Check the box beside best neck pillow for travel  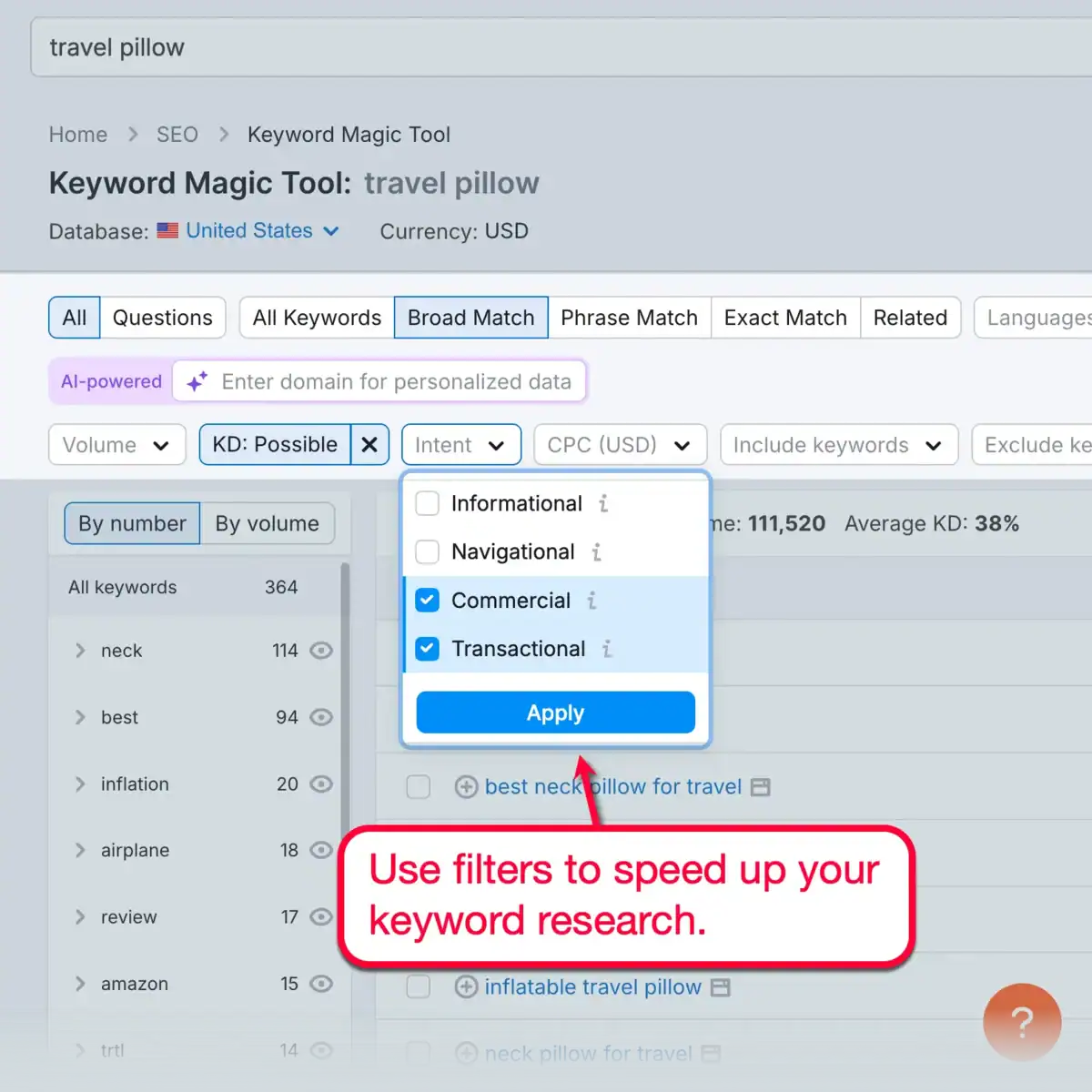tap(418, 786)
